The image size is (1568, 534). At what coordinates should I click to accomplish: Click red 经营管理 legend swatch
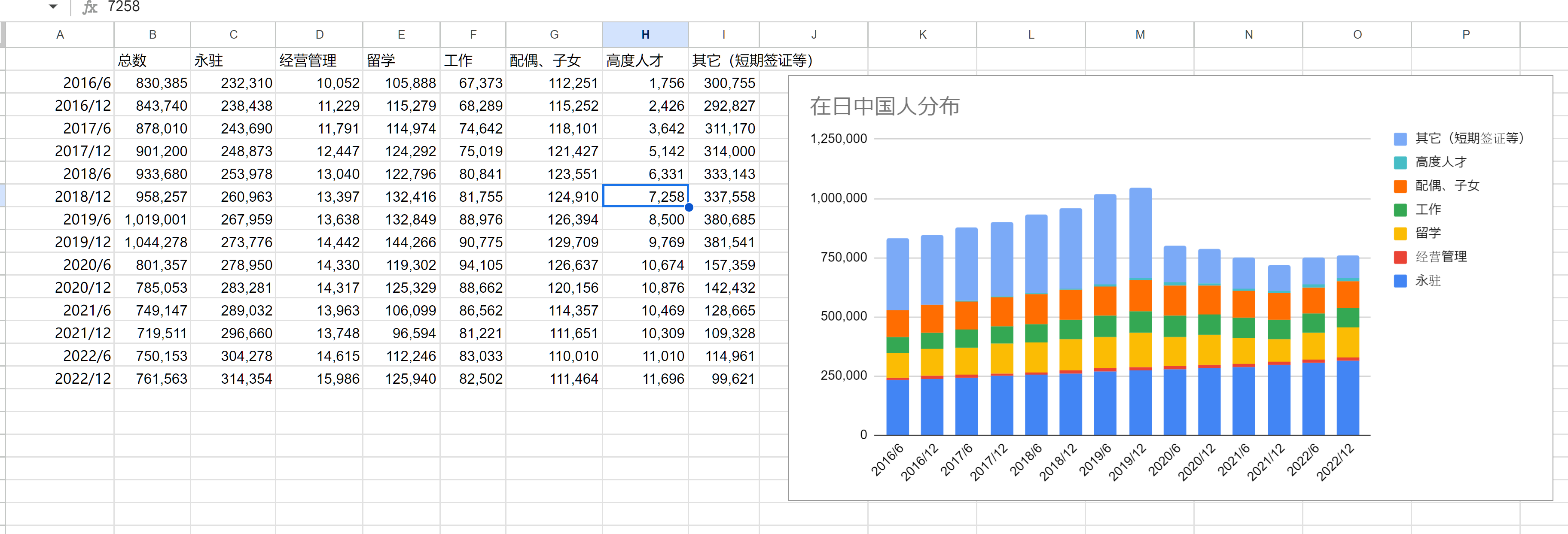pyautogui.click(x=1400, y=257)
